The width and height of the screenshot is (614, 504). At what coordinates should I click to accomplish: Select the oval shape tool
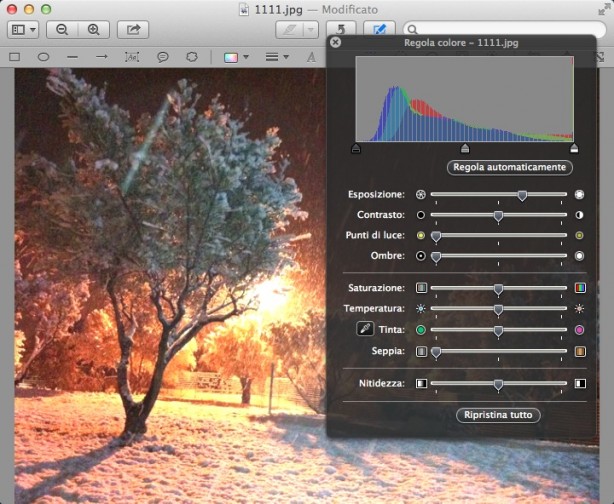[44, 57]
